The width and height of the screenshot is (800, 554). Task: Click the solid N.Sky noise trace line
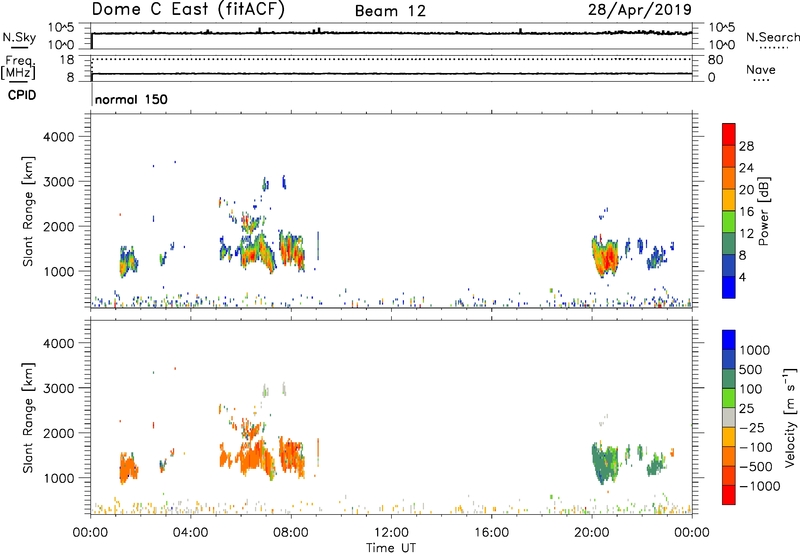click(391, 33)
